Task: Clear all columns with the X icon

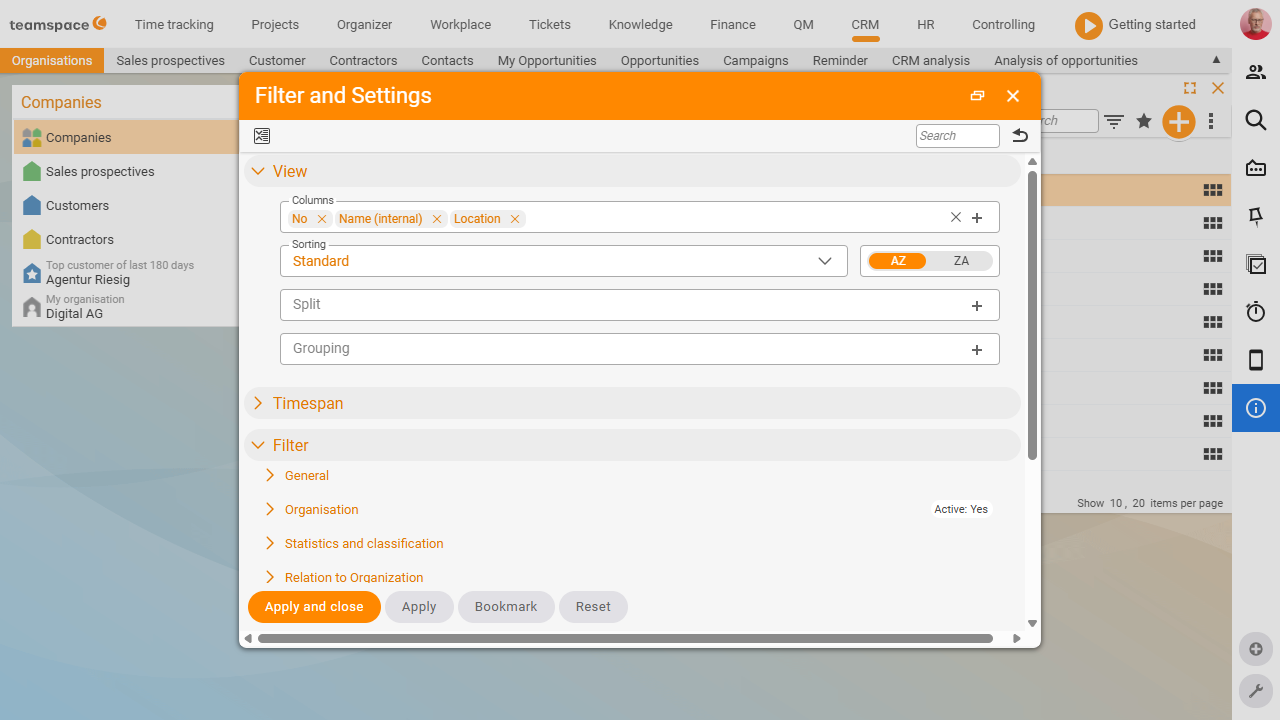Action: pyautogui.click(x=955, y=217)
